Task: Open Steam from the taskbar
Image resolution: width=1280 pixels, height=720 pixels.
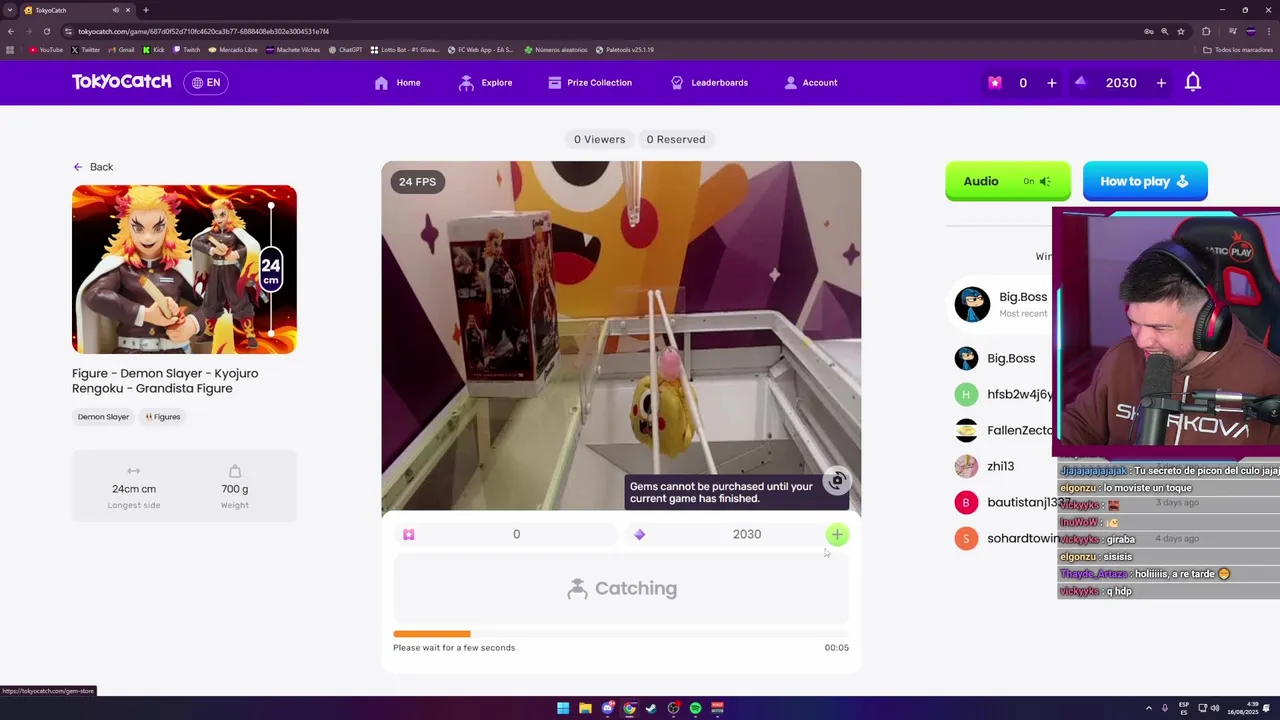Action: (651, 708)
